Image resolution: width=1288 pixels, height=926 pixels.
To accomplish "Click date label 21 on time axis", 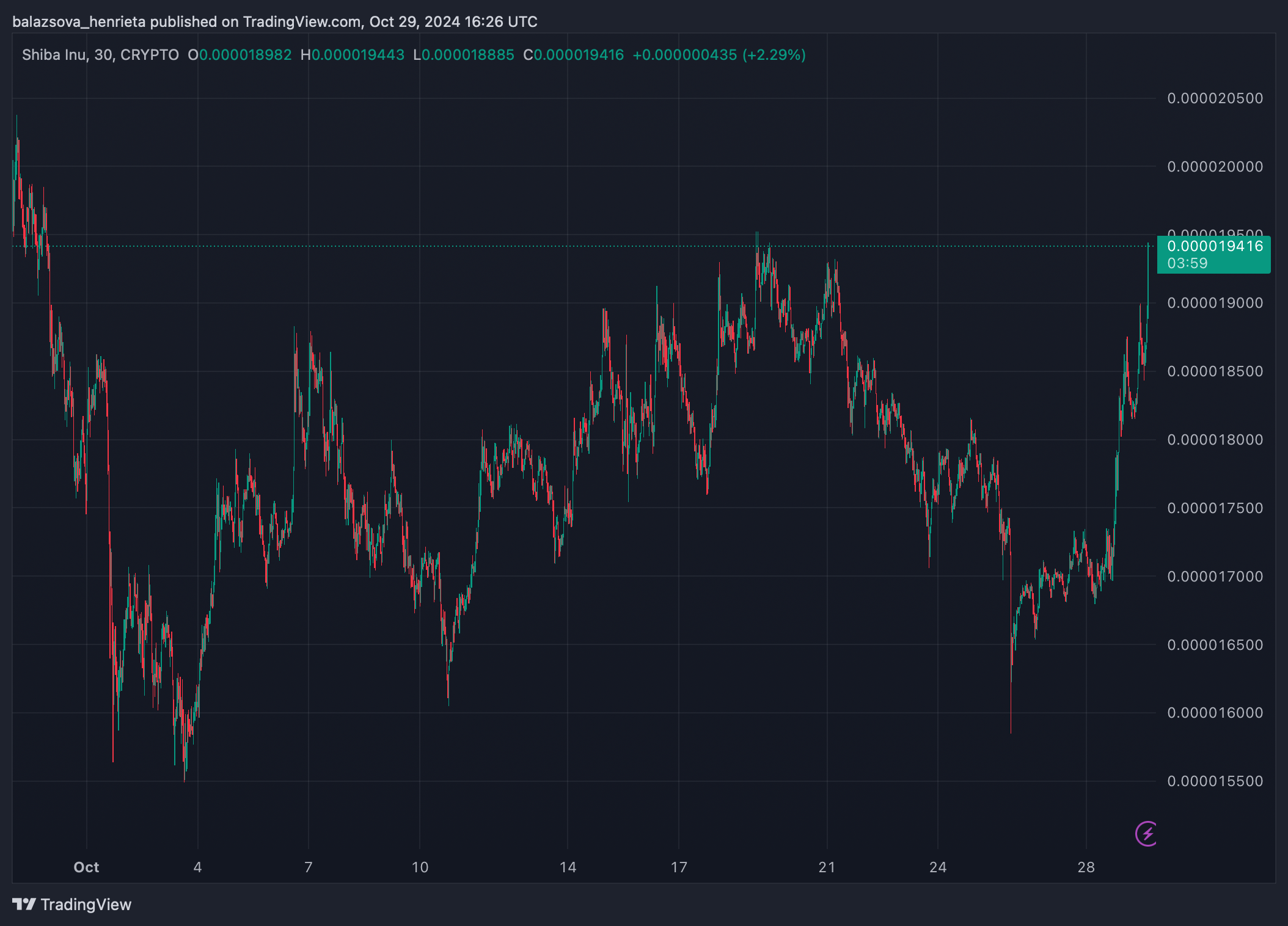I will [x=827, y=867].
